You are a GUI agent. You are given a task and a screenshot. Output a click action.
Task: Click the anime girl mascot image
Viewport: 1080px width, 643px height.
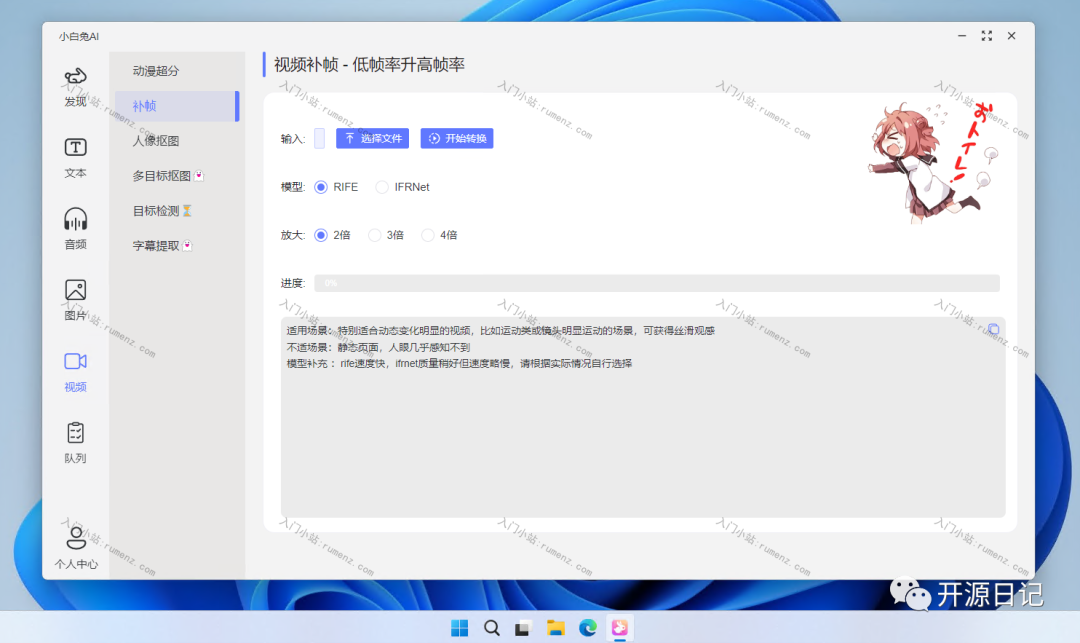pyautogui.click(x=933, y=162)
